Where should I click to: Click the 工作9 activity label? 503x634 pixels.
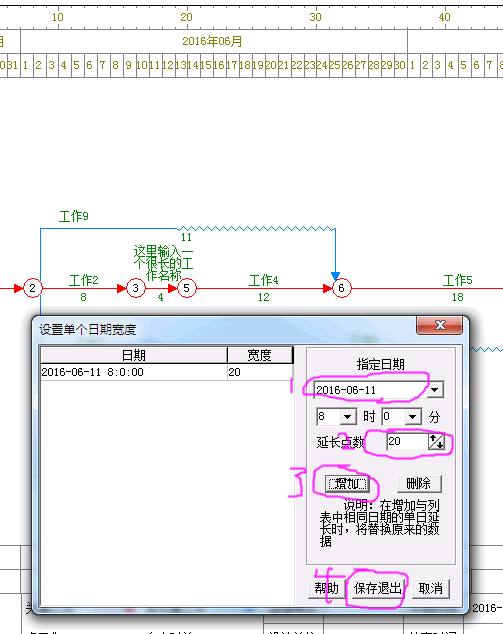[x=74, y=216]
